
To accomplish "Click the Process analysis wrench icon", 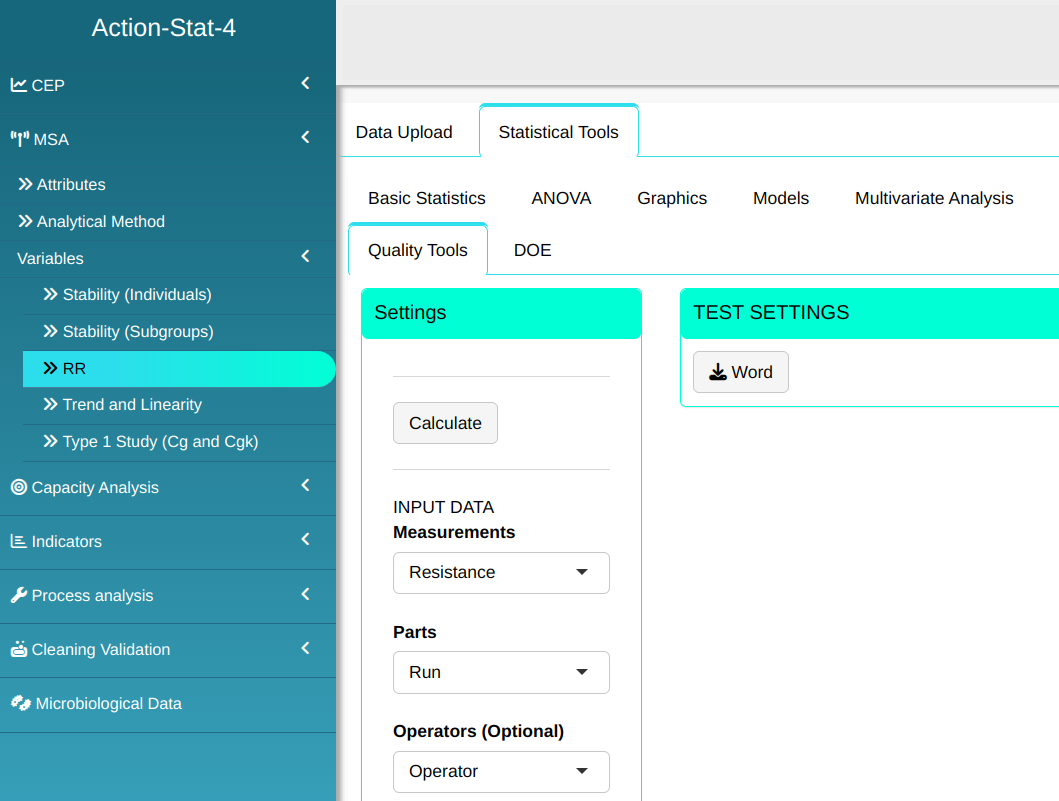I will click(x=18, y=595).
